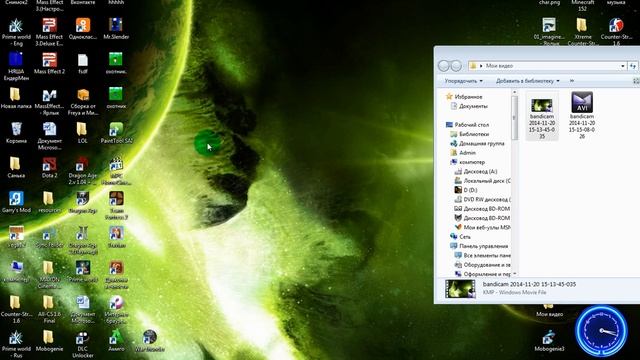This screenshot has width=640, height=360.
Task: Open the Упорядочить dropdown menu in Explorer
Action: click(x=463, y=81)
